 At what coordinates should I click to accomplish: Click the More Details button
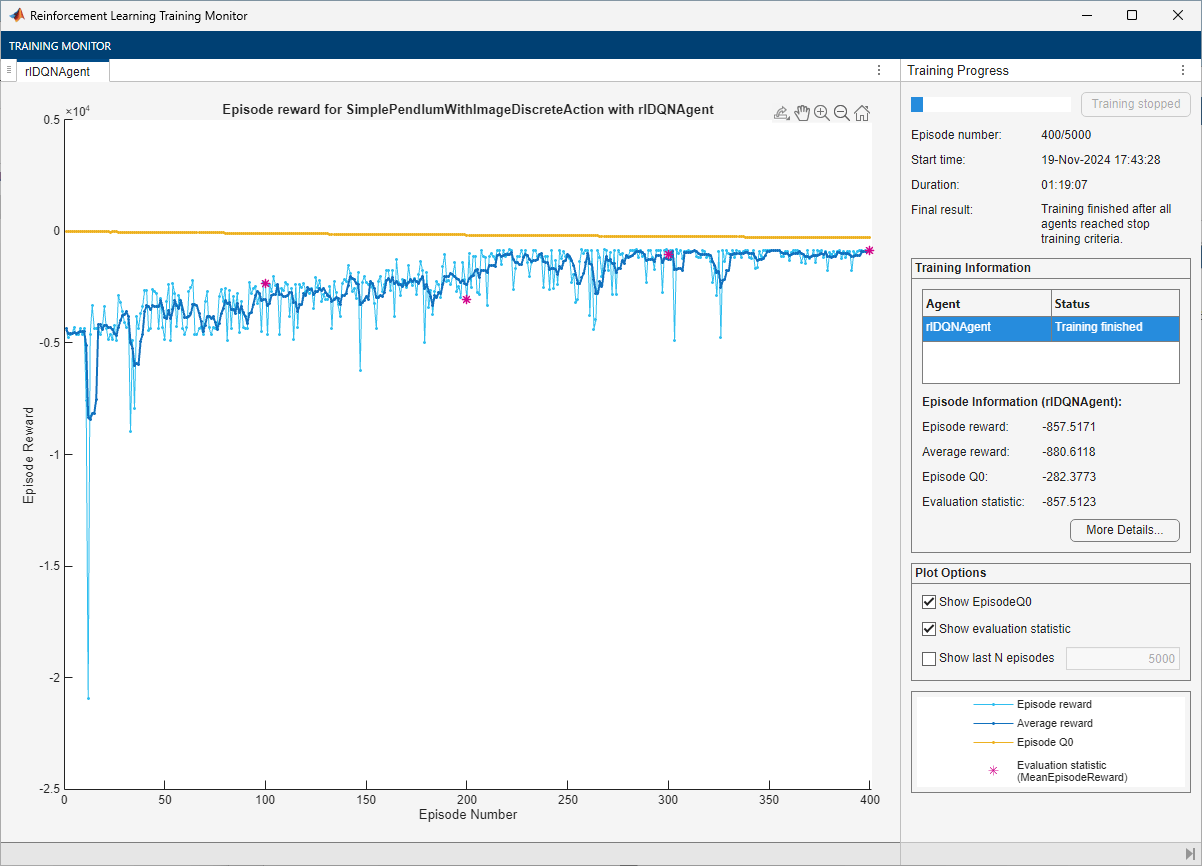[x=1124, y=530]
